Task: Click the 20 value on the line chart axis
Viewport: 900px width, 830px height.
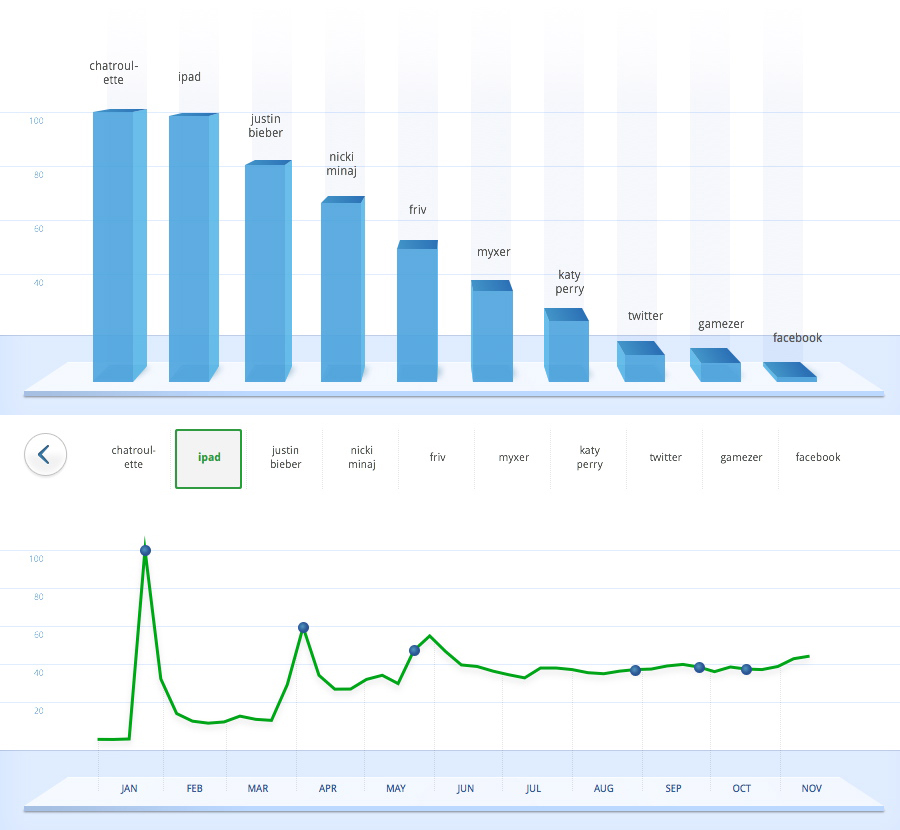Action: click(38, 711)
